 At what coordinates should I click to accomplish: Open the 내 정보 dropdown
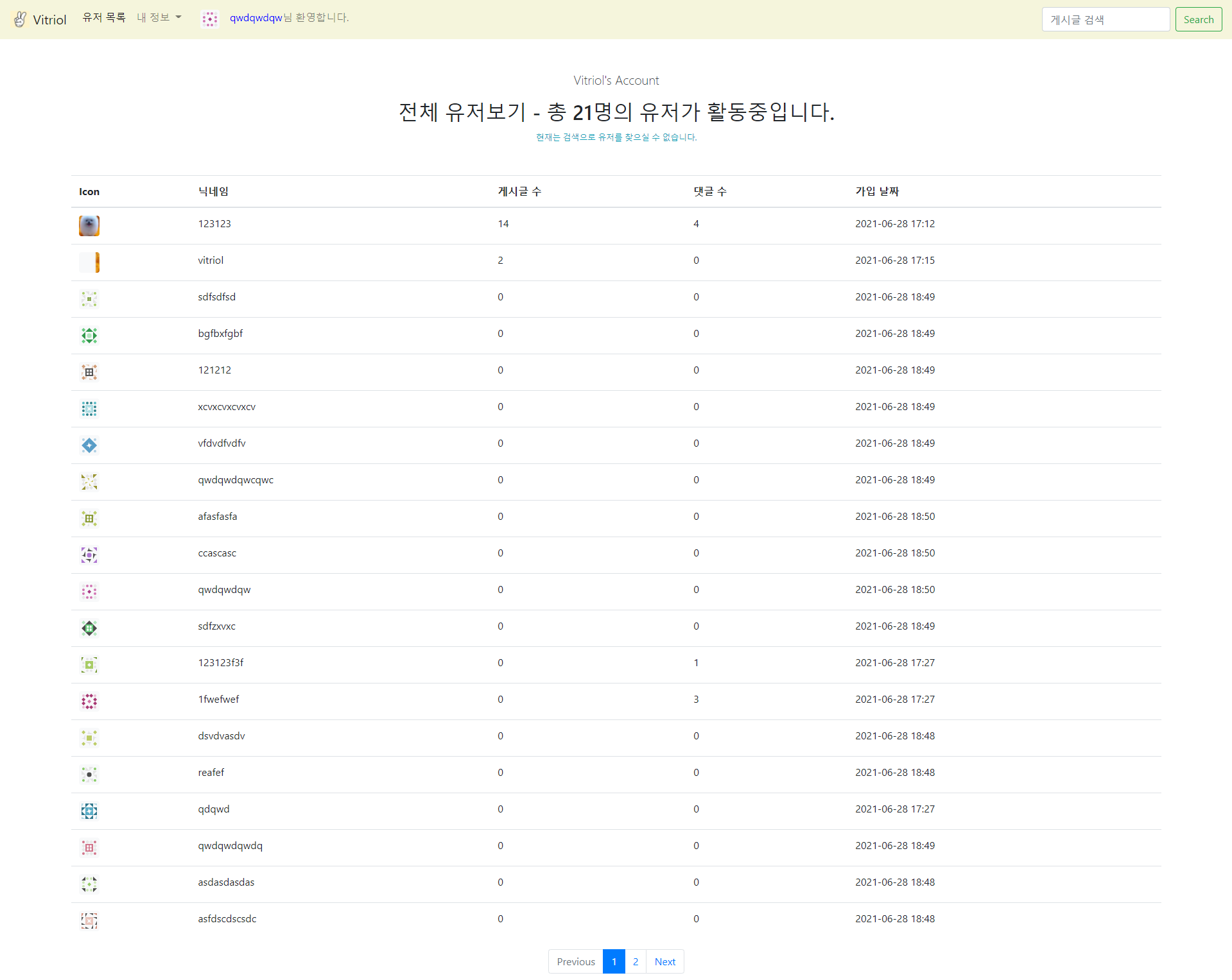(x=158, y=17)
